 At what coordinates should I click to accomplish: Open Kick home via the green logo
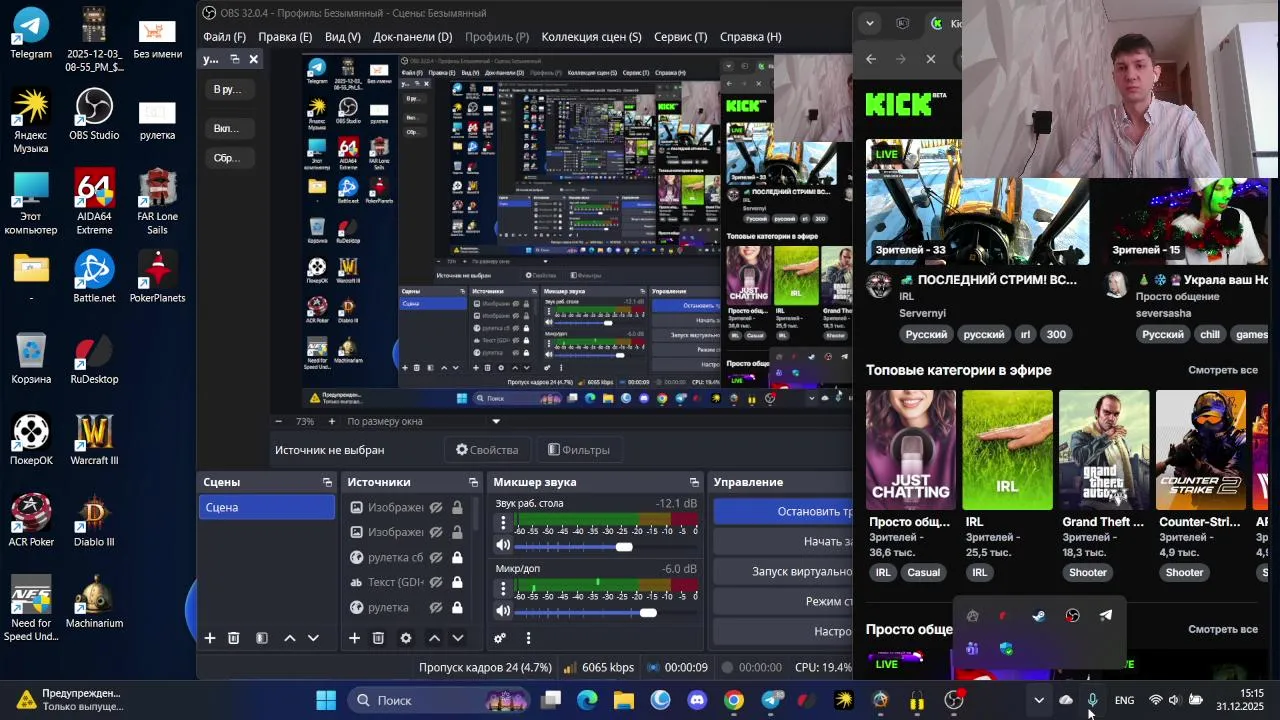click(899, 104)
